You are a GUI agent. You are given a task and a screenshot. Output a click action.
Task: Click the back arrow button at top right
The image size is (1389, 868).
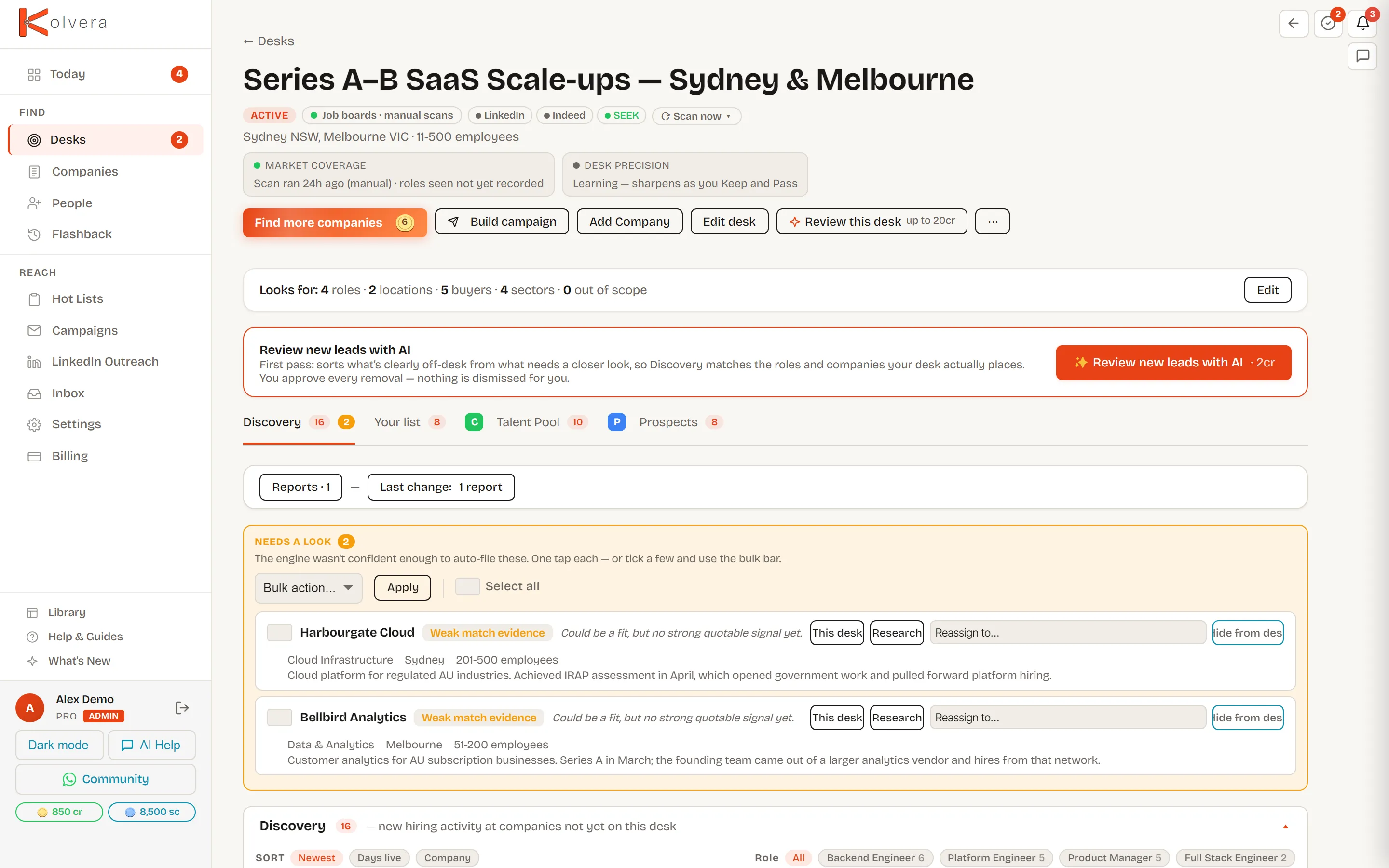[1293, 24]
